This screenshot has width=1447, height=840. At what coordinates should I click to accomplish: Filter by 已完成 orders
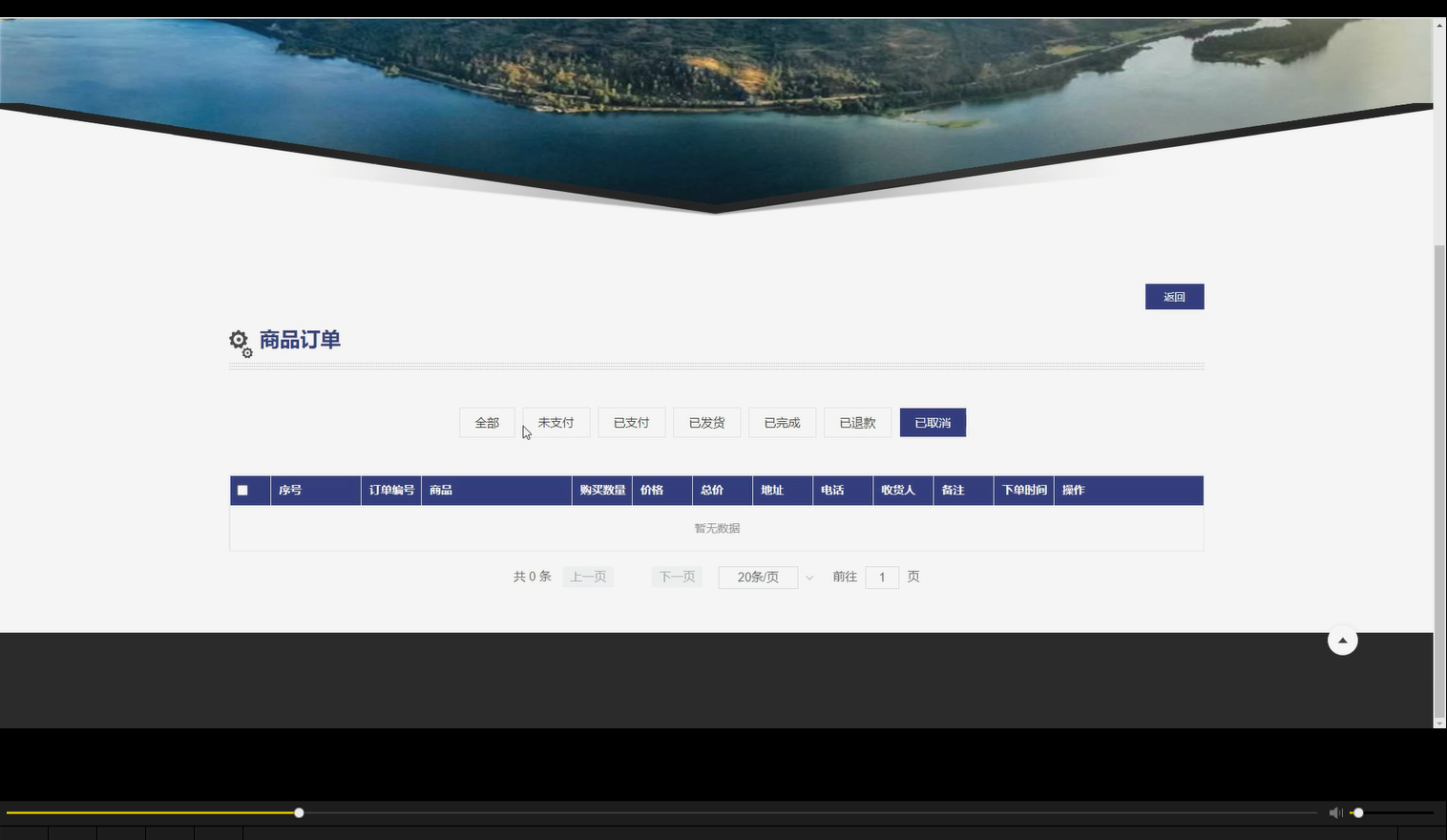click(783, 423)
